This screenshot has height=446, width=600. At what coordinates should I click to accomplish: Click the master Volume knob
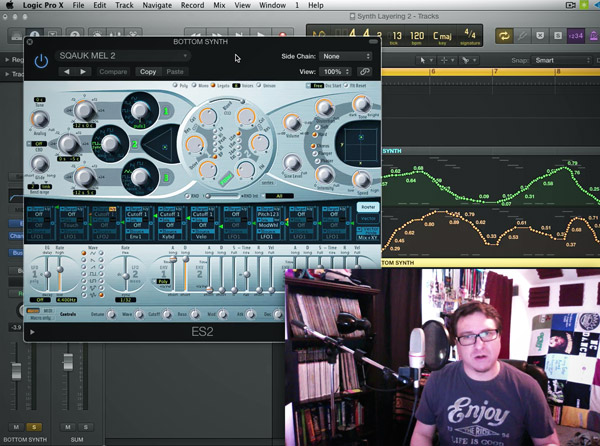[x=292, y=123]
